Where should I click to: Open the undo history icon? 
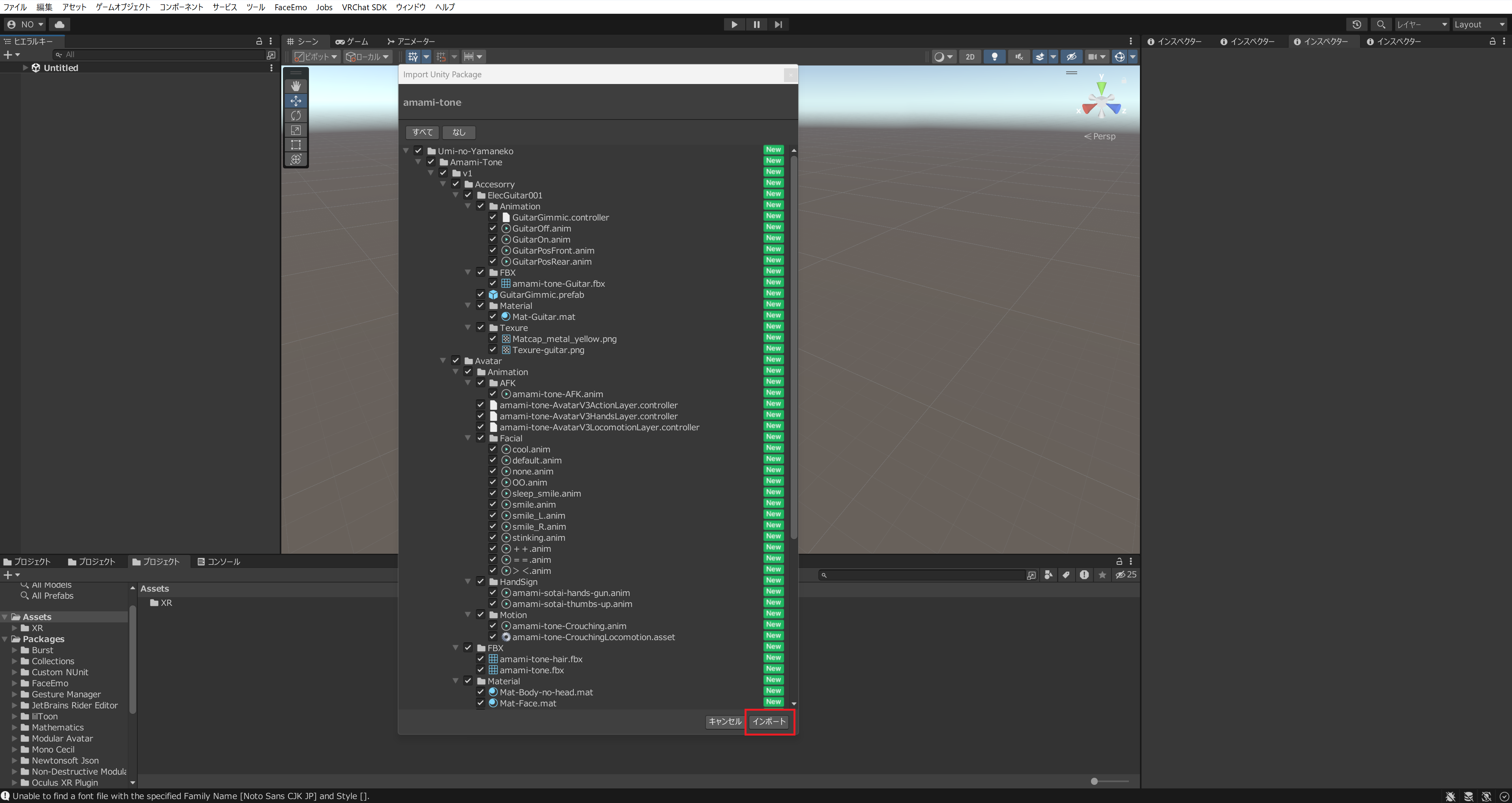pos(1357,24)
